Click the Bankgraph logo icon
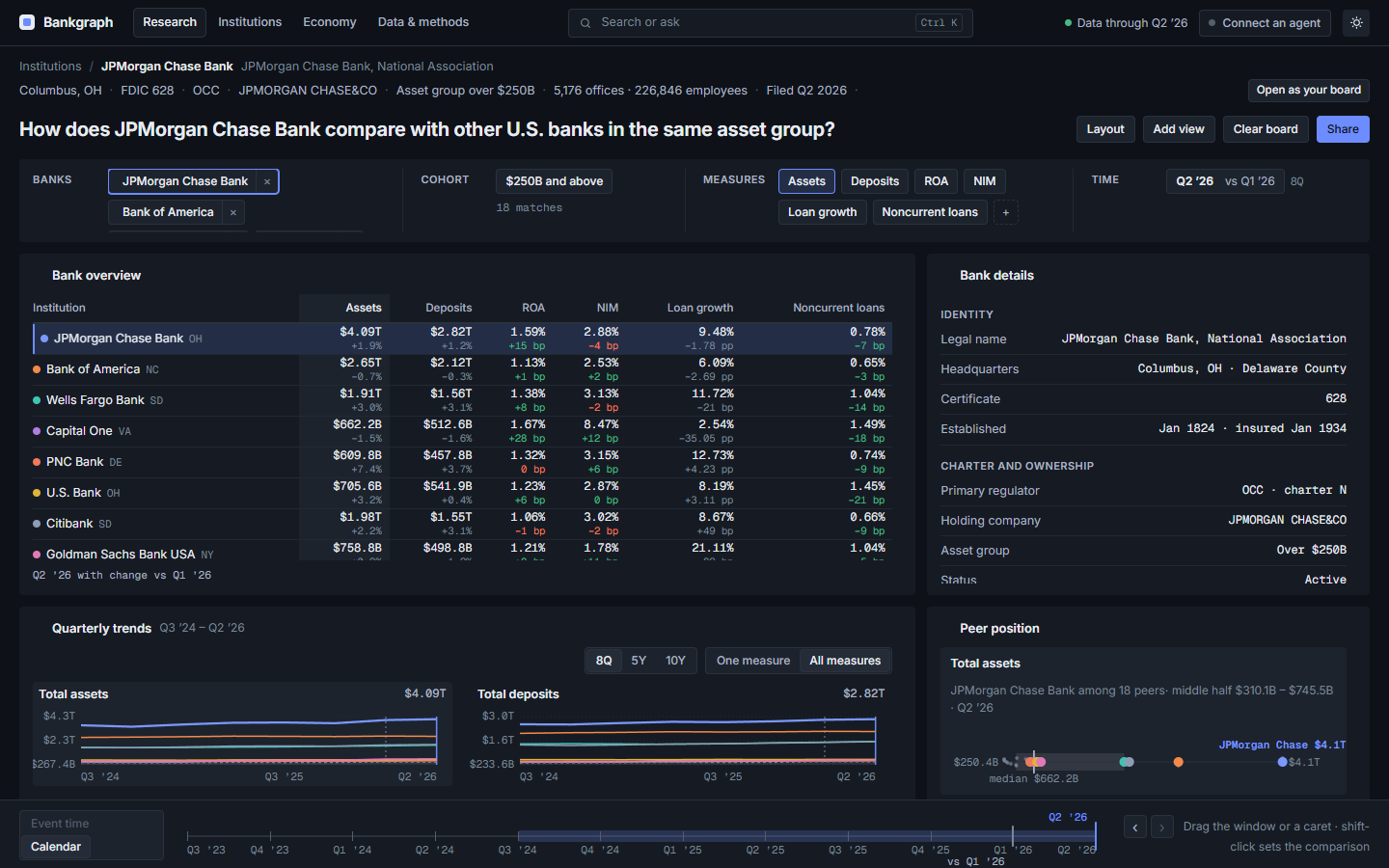Viewport: 1389px width, 868px height. [27, 22]
